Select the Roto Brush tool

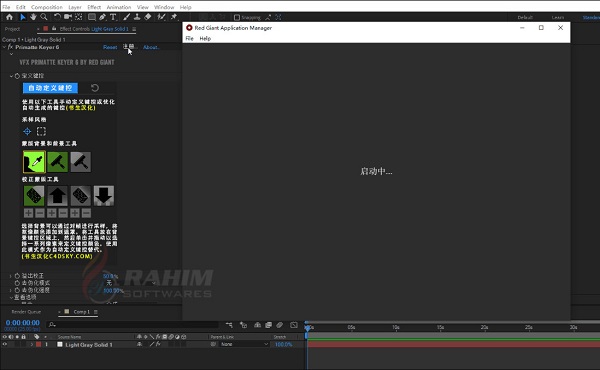[161, 17]
